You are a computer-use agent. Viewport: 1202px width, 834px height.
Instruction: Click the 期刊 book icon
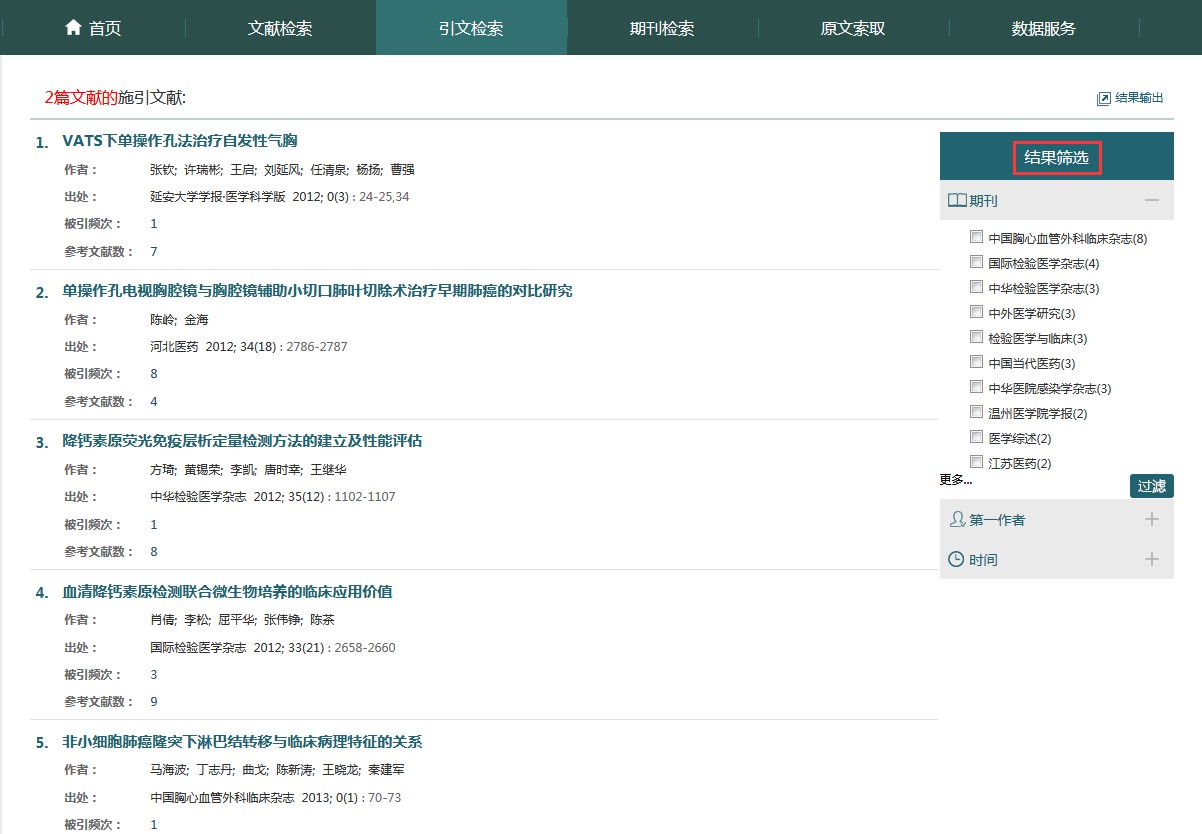pos(957,200)
